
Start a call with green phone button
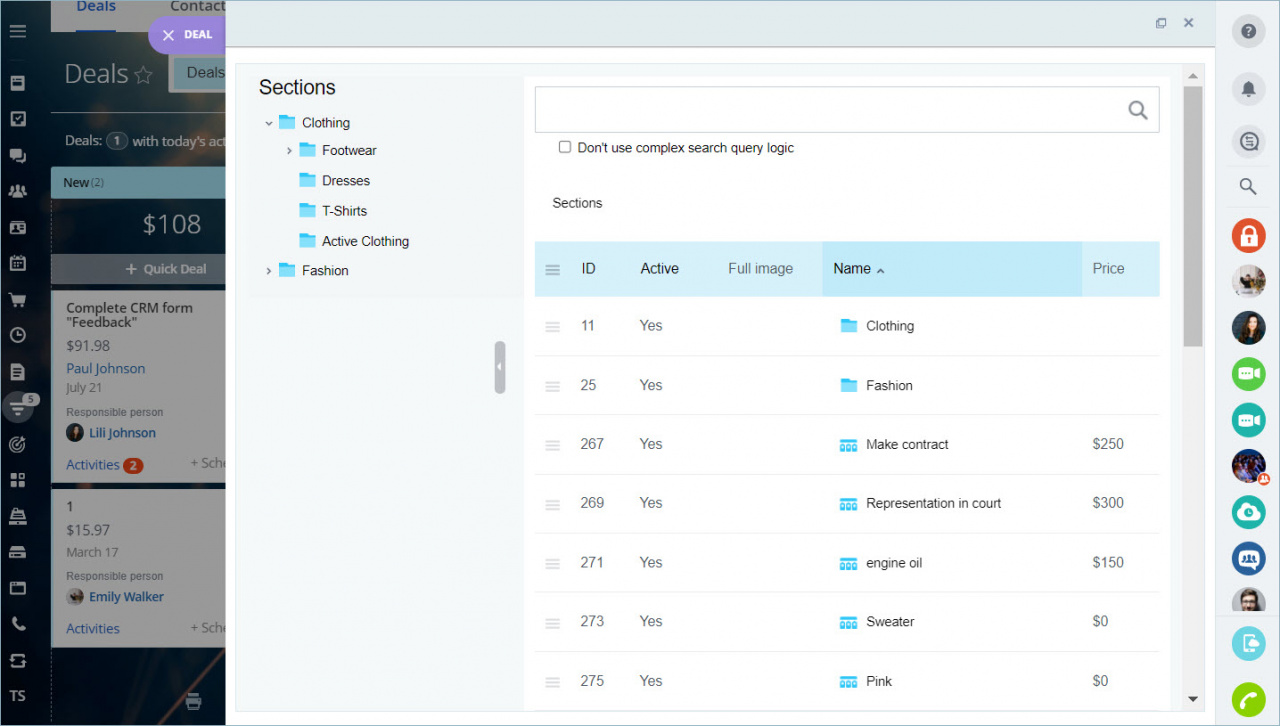coord(1248,699)
